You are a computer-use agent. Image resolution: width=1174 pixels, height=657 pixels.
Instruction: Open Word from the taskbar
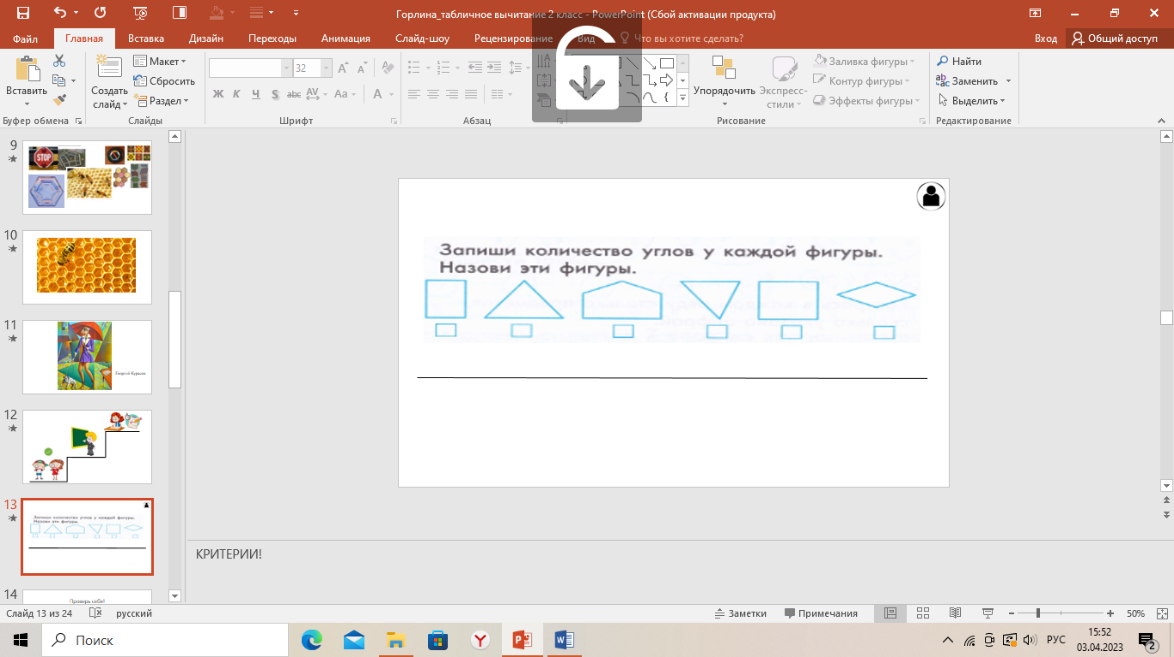tap(564, 640)
